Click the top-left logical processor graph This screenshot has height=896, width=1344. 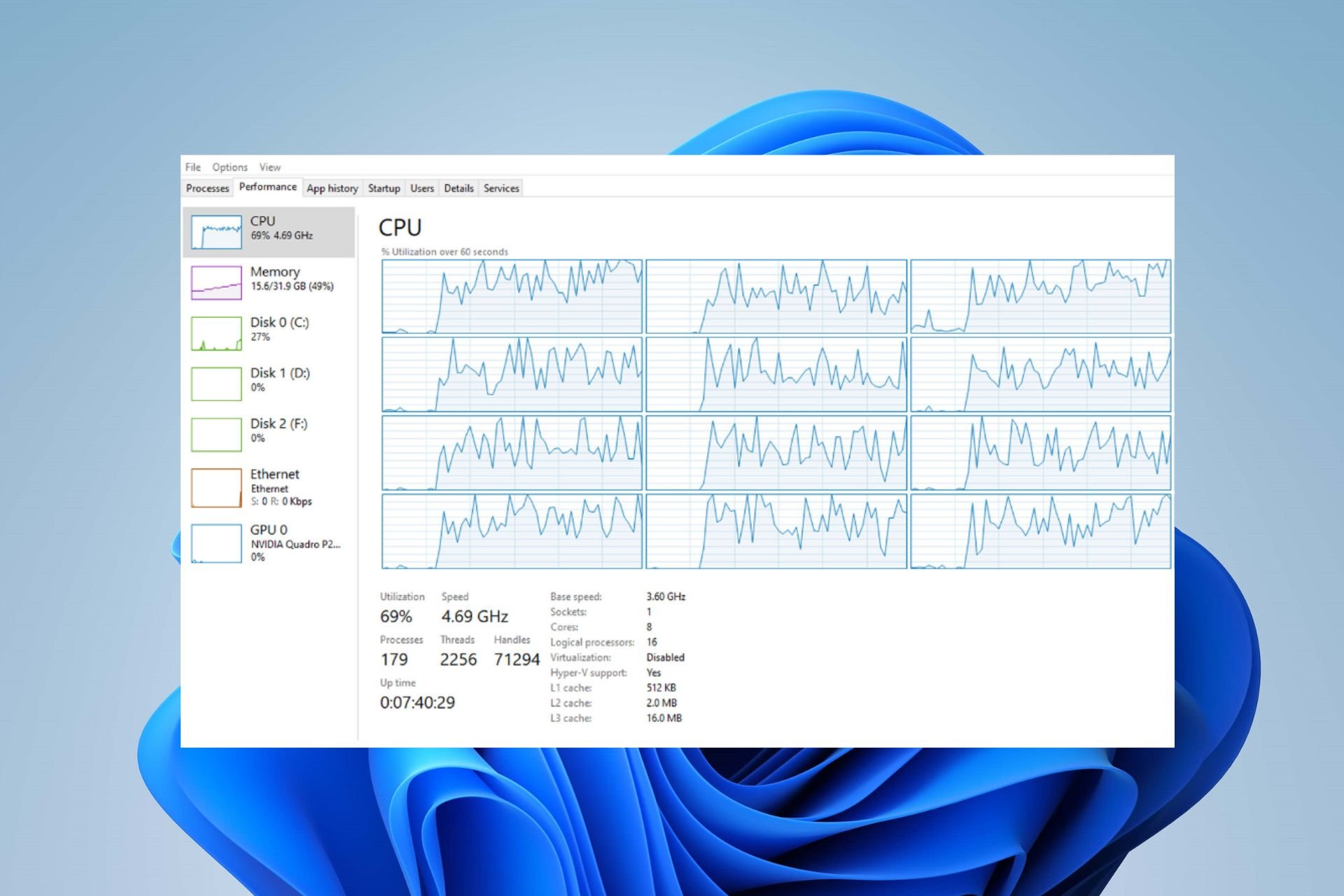tap(511, 295)
